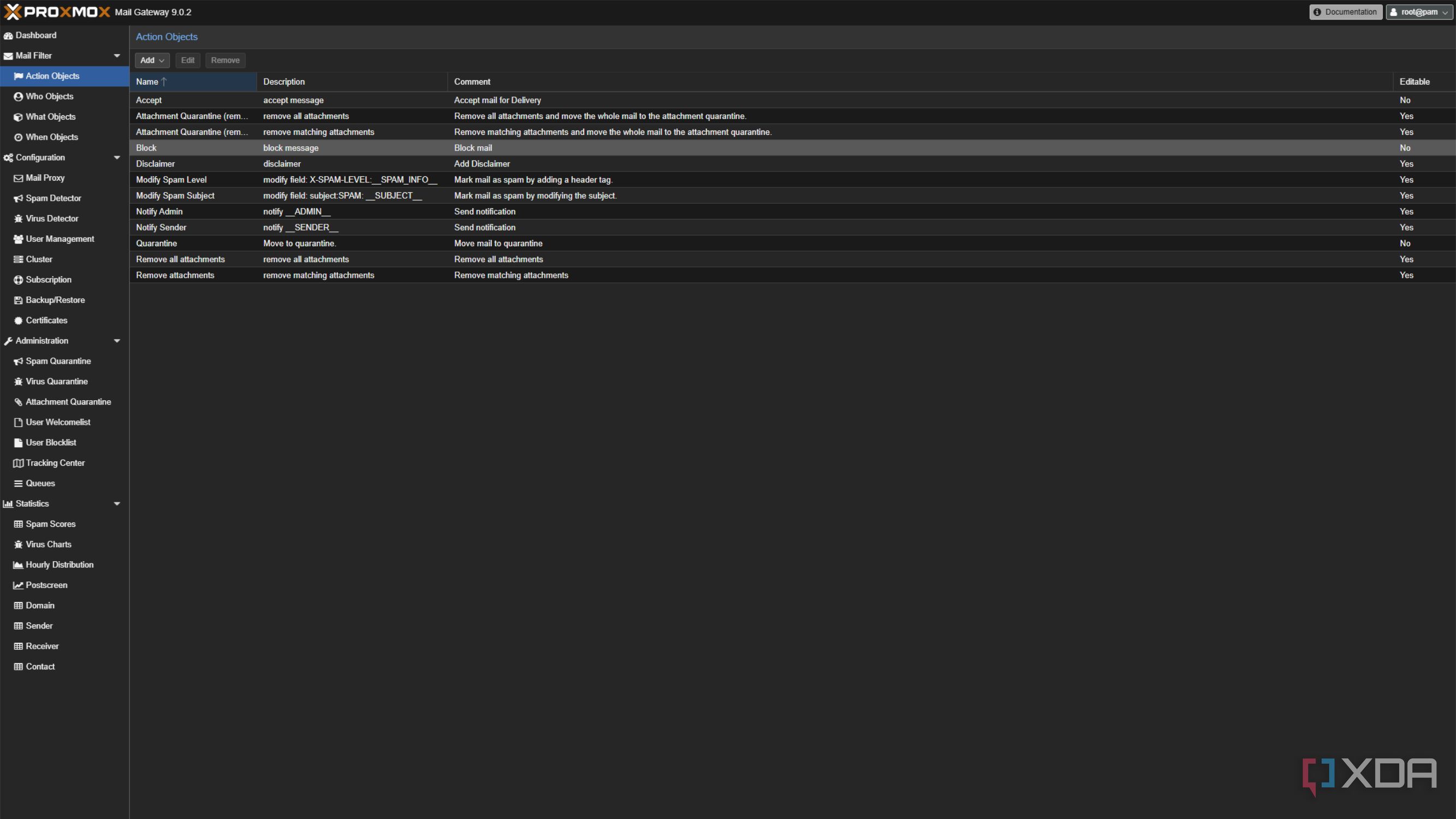Click the Tracking Center map icon
The image size is (1456, 819).
pyautogui.click(x=18, y=463)
